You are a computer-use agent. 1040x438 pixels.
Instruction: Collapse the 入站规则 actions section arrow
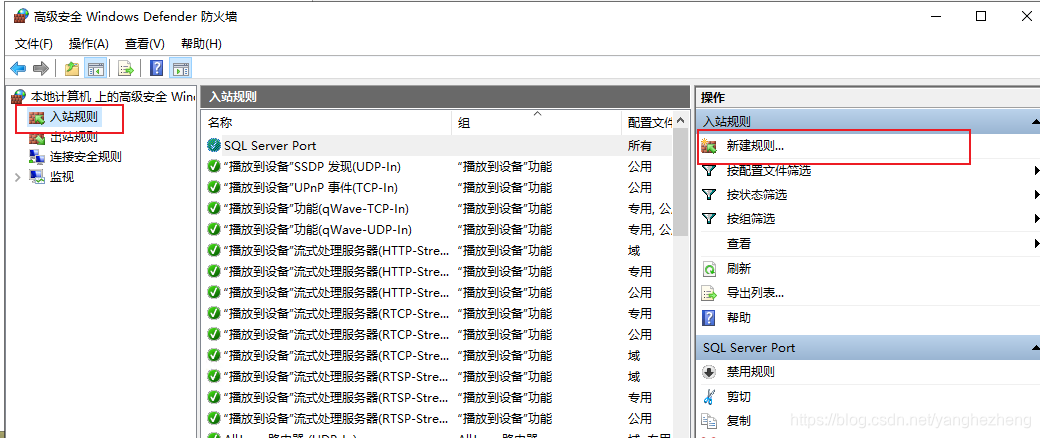(1034, 122)
